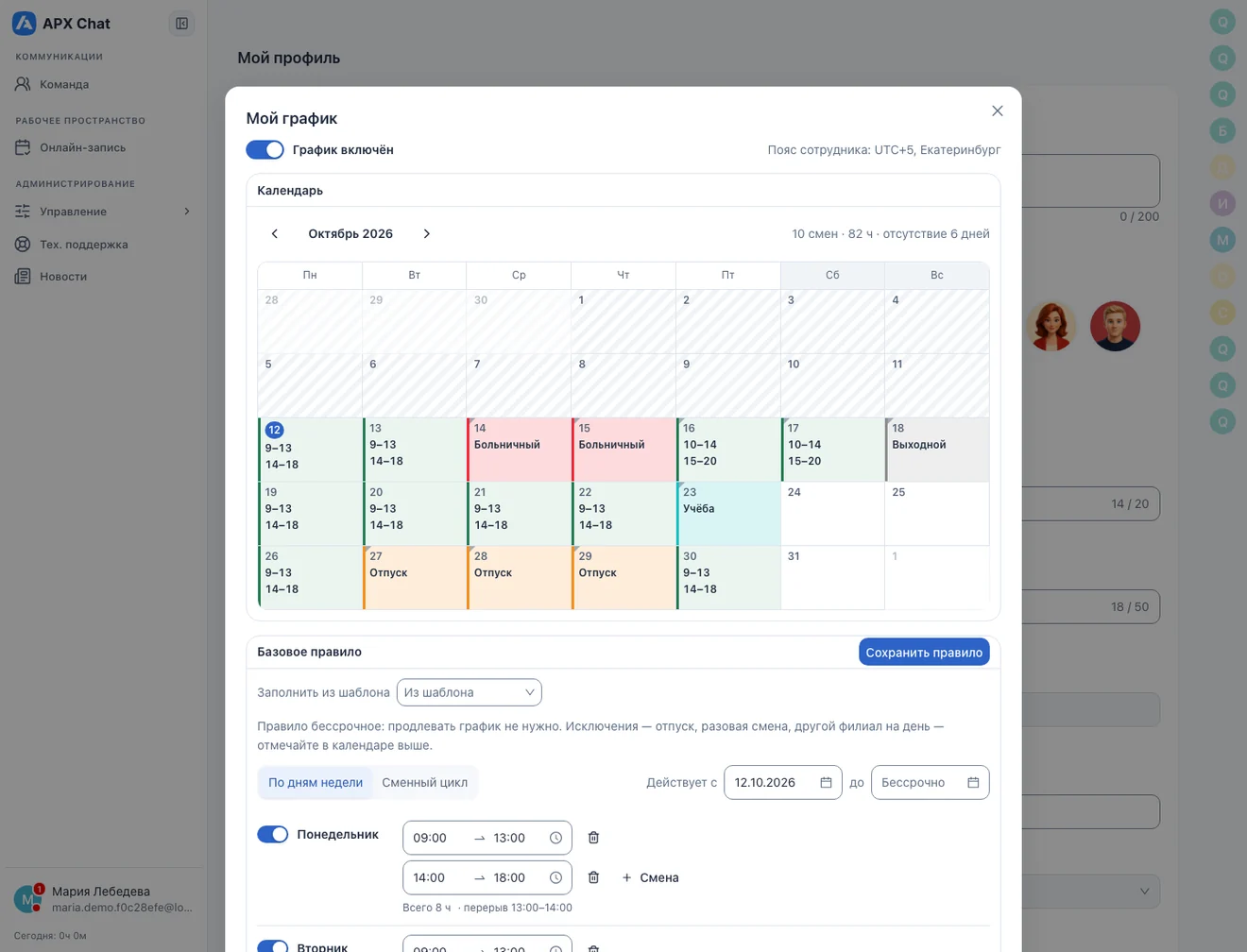Open calendar picker for 12.10.2026 date
1247x952 pixels.
click(x=826, y=782)
